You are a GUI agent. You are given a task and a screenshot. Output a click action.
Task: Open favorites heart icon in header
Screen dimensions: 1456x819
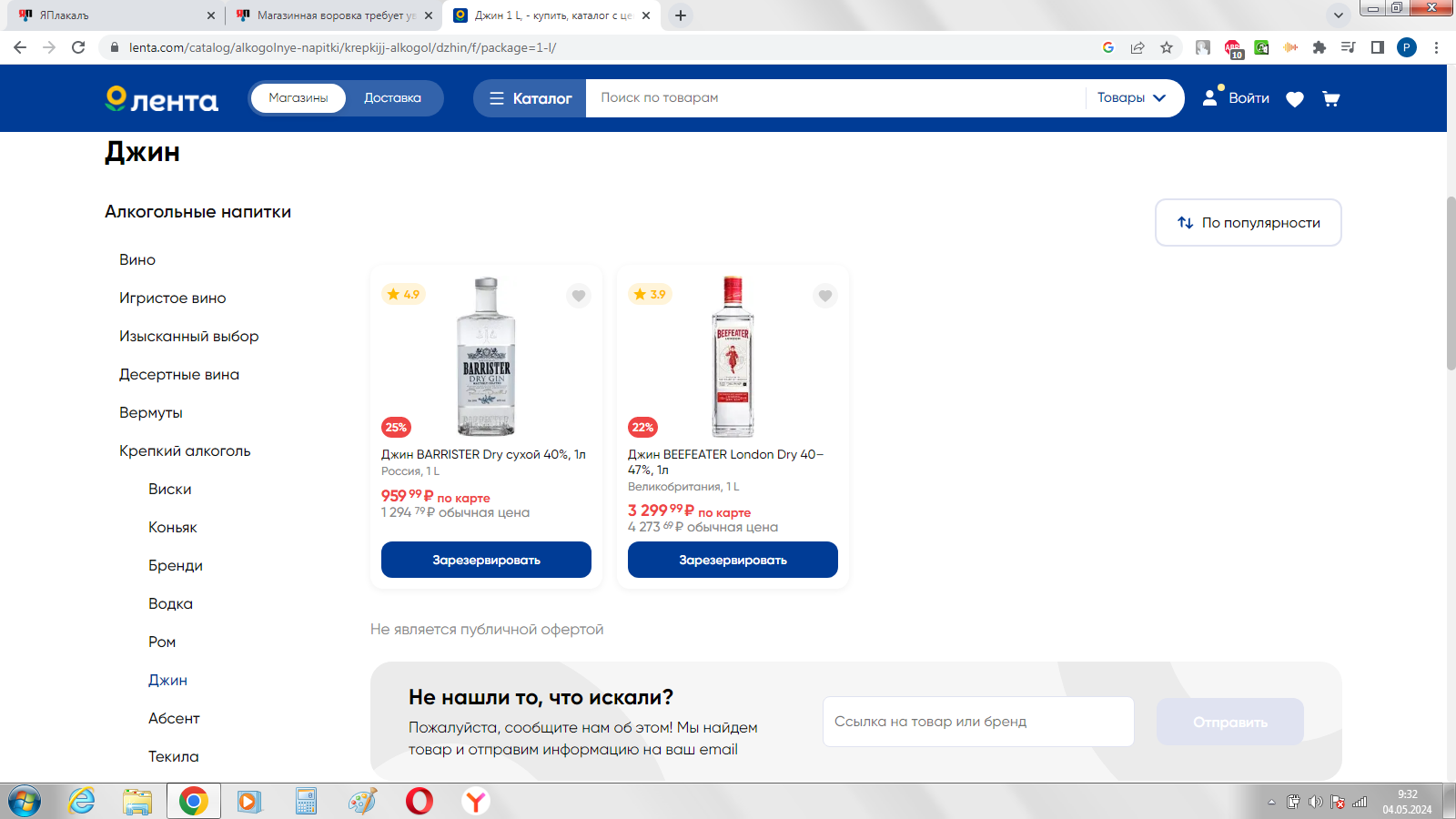(x=1295, y=99)
